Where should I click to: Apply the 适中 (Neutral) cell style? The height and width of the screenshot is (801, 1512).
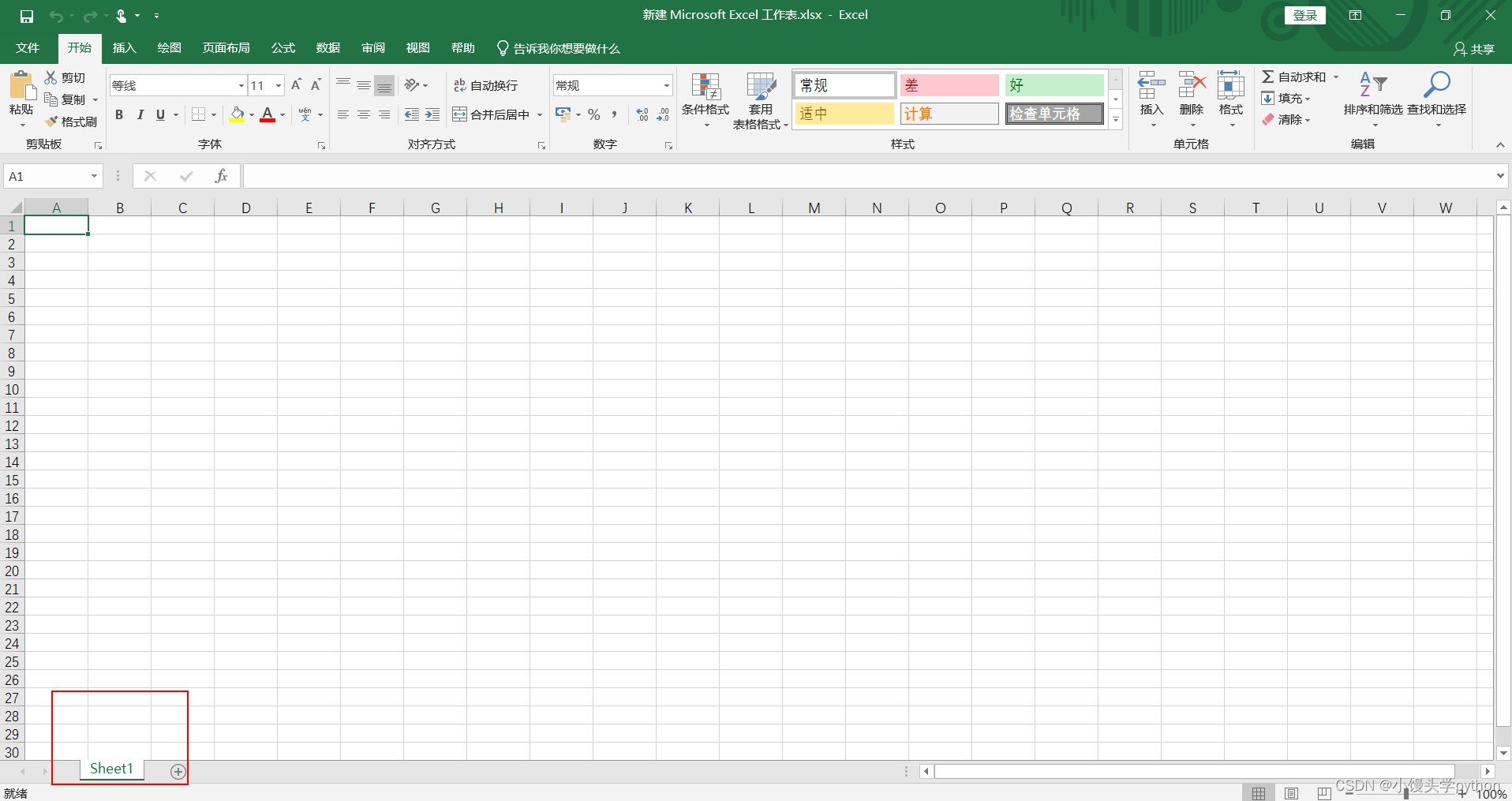coord(844,114)
